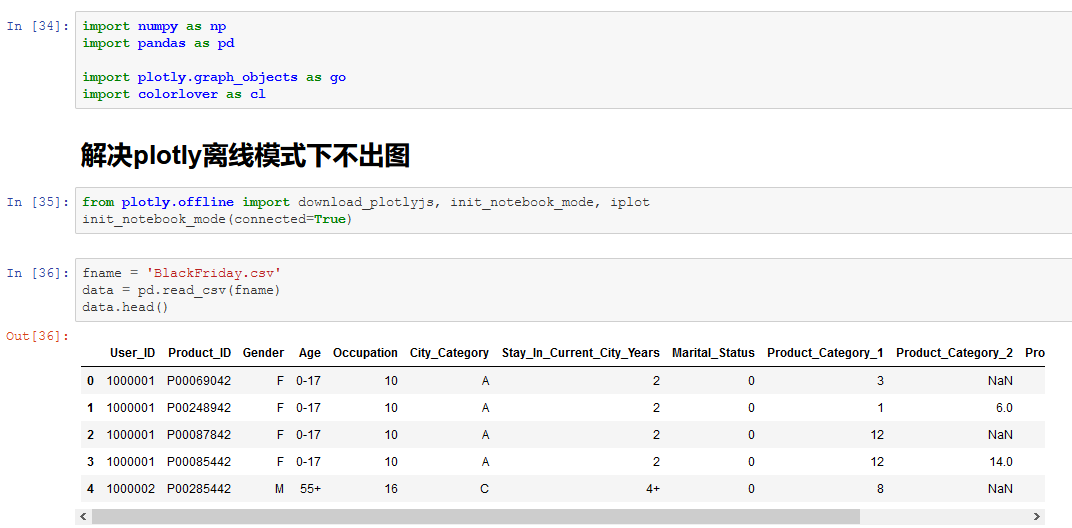The height and width of the screenshot is (528, 1072).
Task: Click the M gender cell
Action: [279, 489]
